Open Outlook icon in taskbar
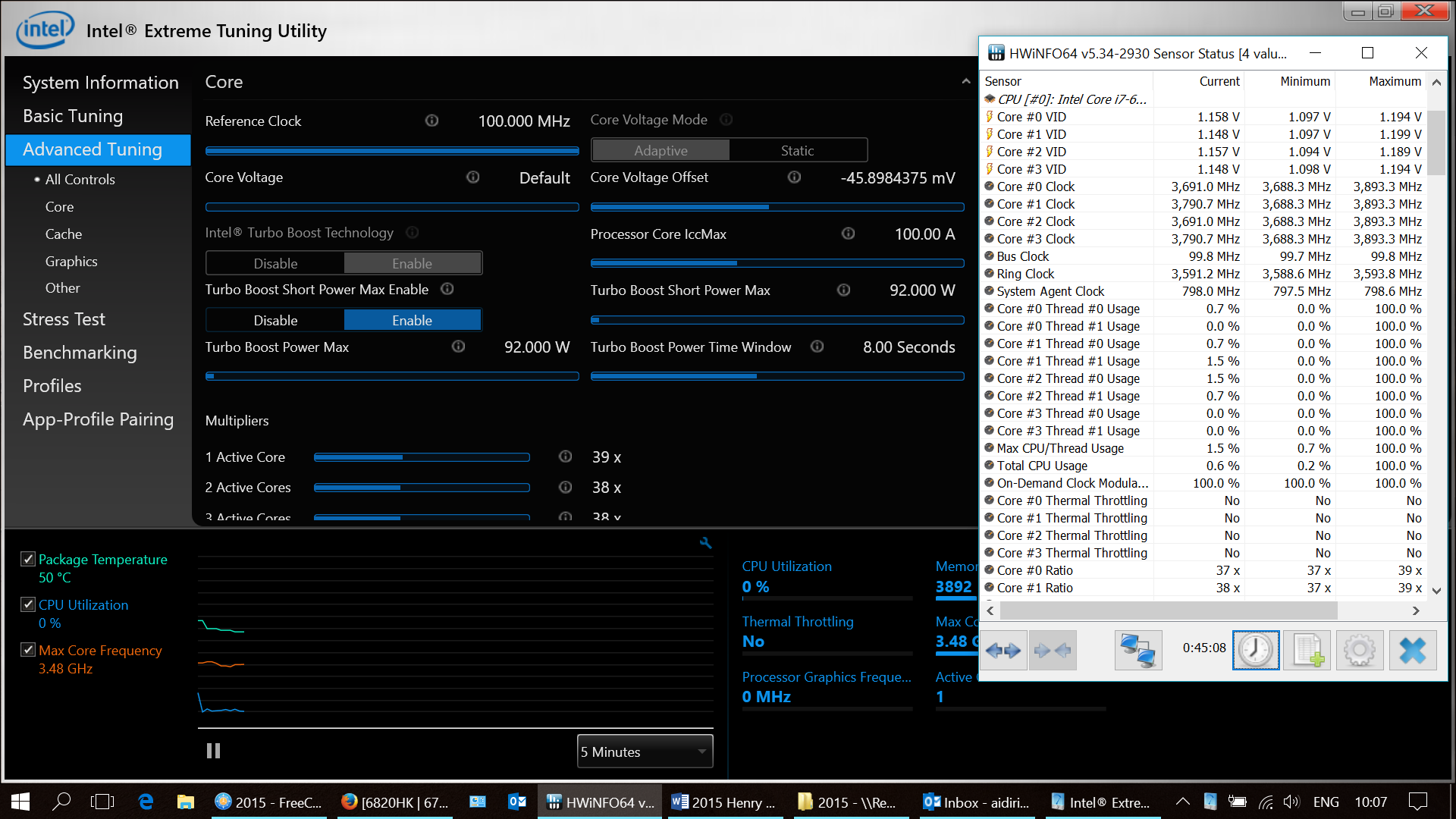The width and height of the screenshot is (1456, 819). pos(517,802)
